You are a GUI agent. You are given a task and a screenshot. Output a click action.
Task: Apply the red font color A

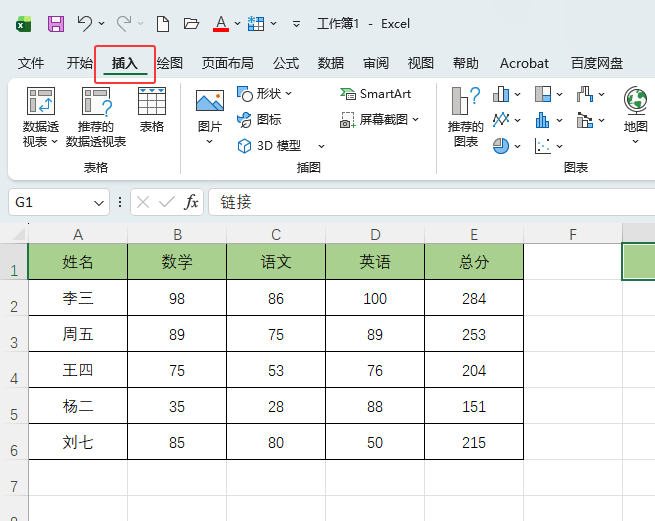point(221,24)
